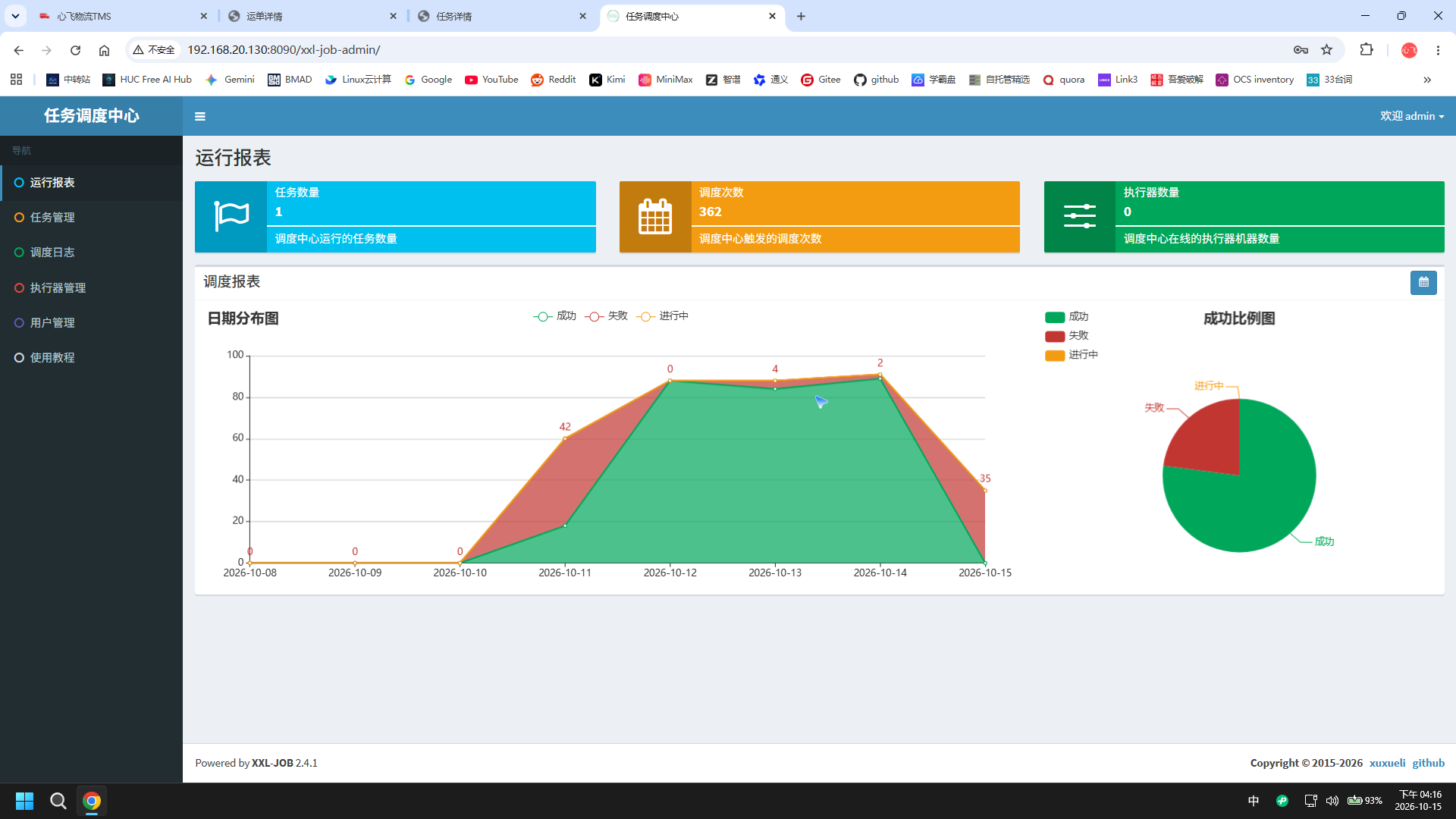This screenshot has height=819, width=1456.
Task: Open Windows Start menu
Action: [x=24, y=801]
